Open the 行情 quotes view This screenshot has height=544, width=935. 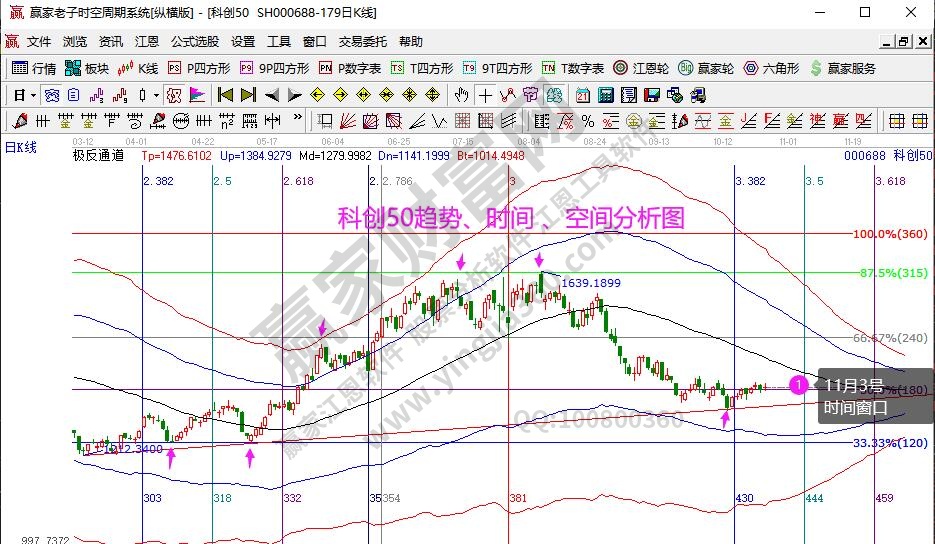pos(33,69)
